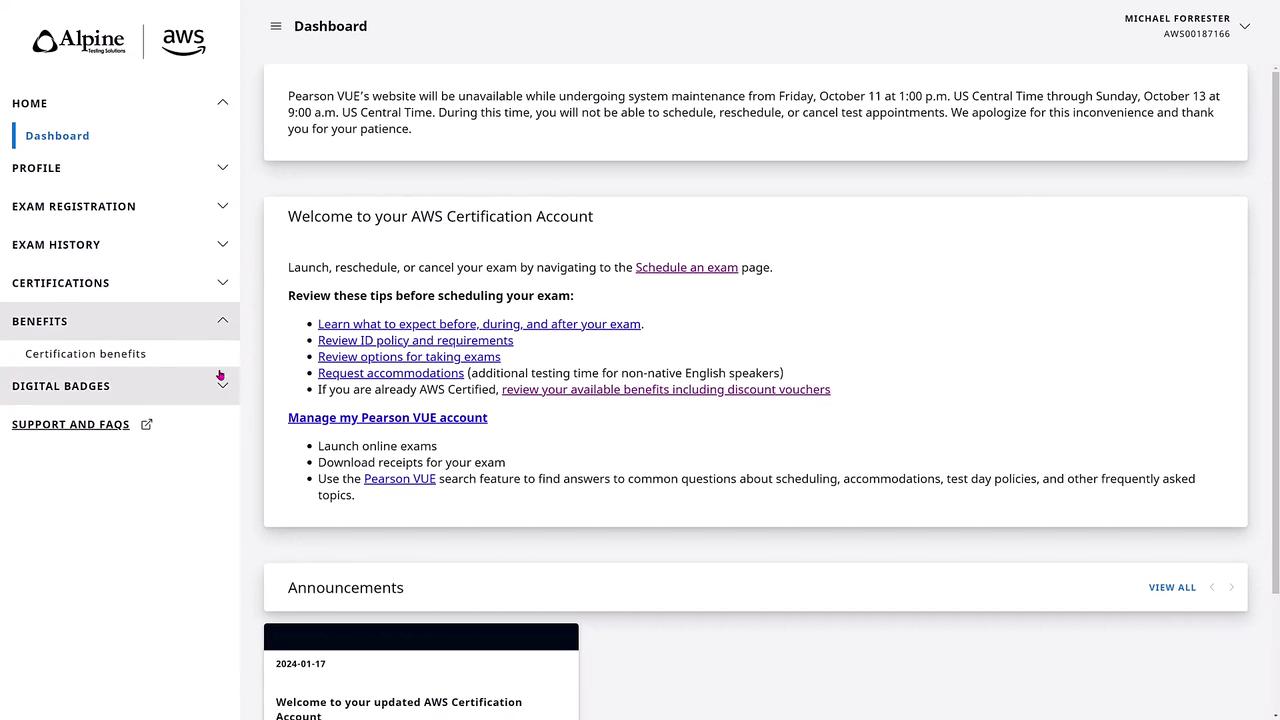This screenshot has width=1280, height=720.
Task: Open the Schedule an exam link
Action: pos(686,268)
